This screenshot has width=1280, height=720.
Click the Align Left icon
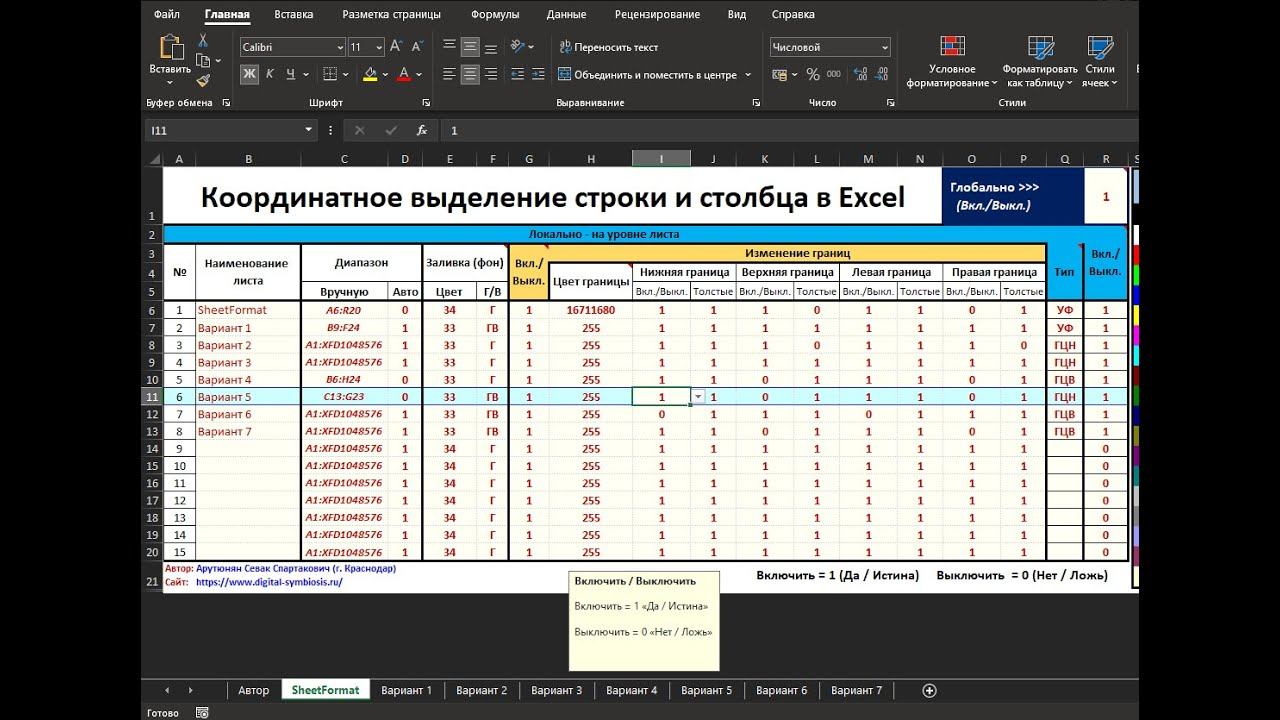(449, 74)
